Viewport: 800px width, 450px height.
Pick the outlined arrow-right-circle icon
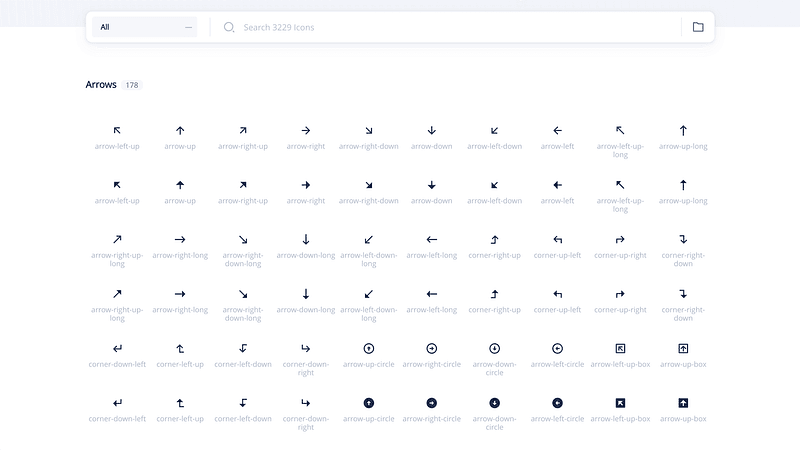coord(432,348)
